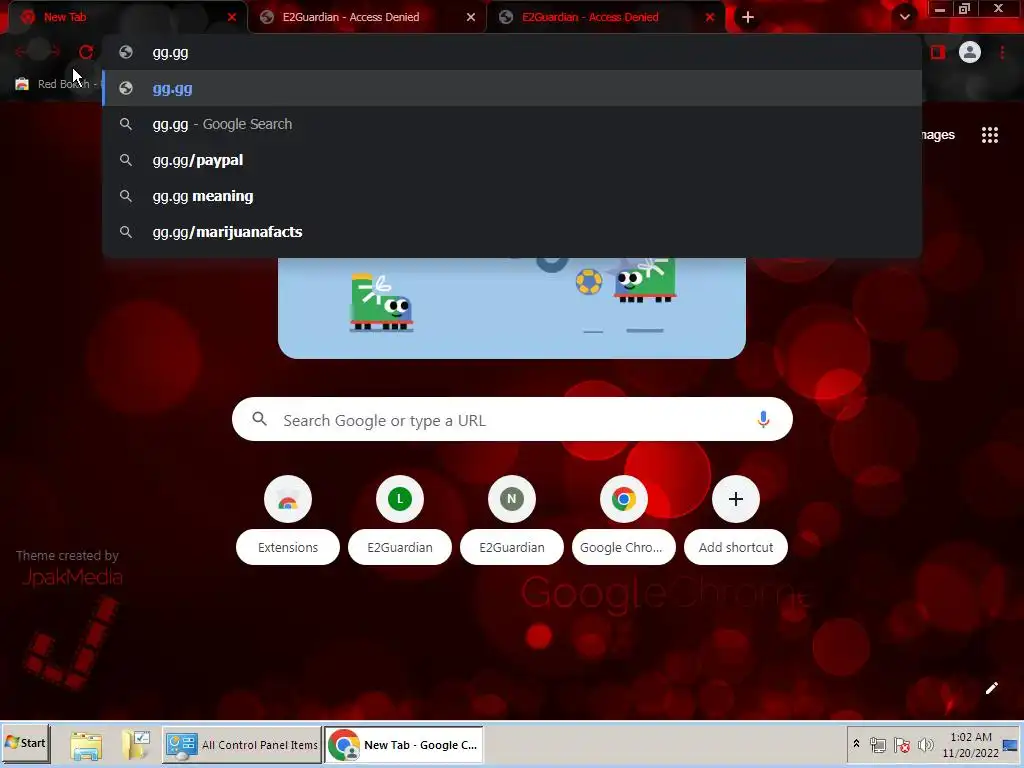
Task: Close the New Tab tab
Action: point(231,17)
